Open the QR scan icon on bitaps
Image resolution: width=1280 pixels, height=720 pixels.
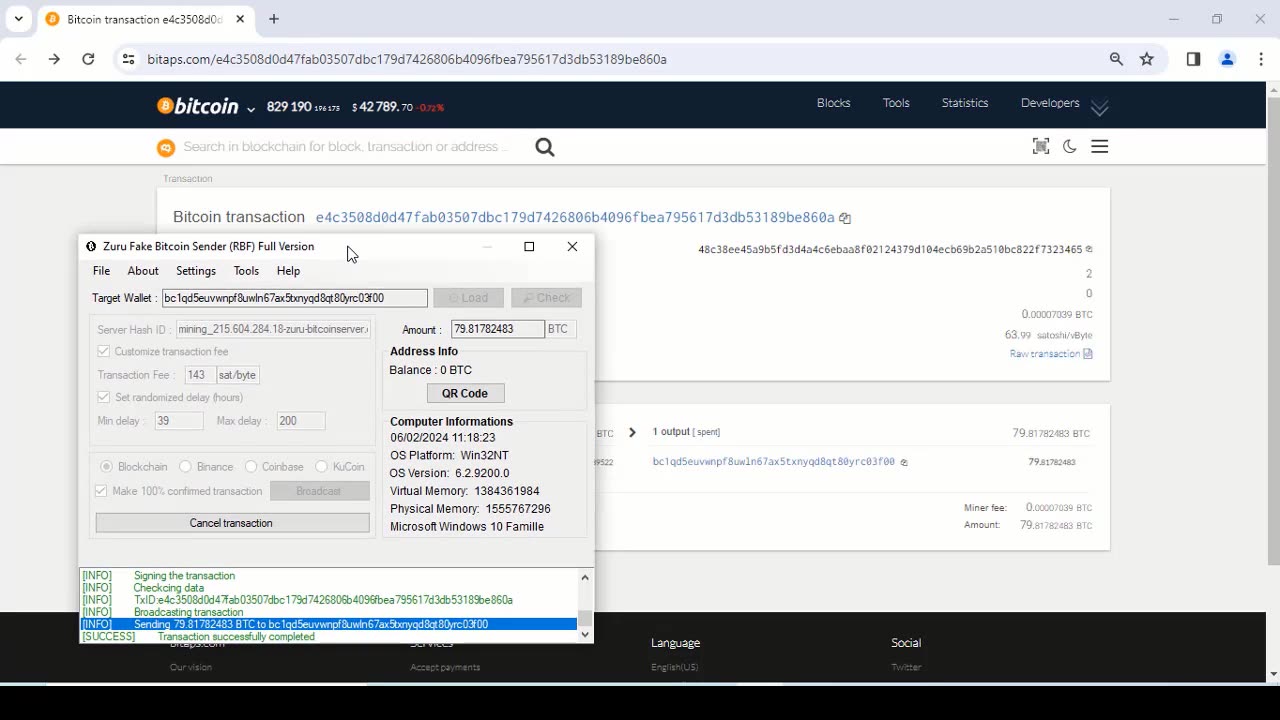pyautogui.click(x=1041, y=147)
